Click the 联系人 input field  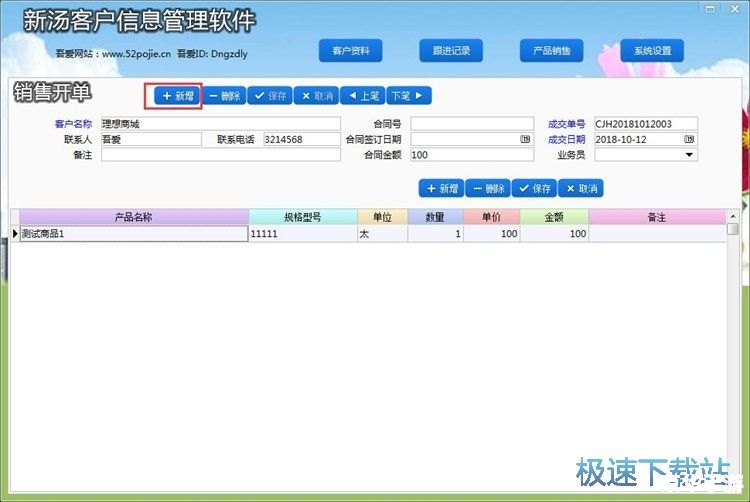[151, 139]
